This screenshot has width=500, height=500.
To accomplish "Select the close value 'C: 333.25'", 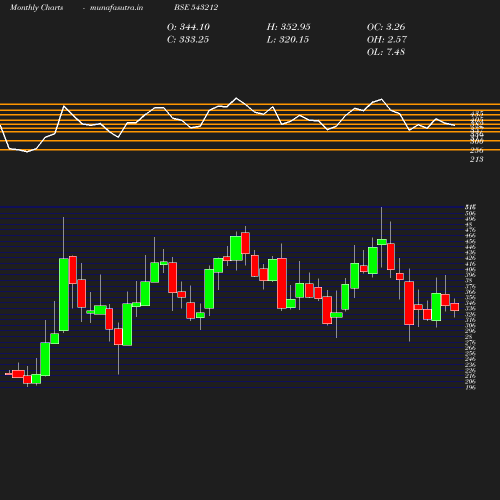I will (188, 40).
